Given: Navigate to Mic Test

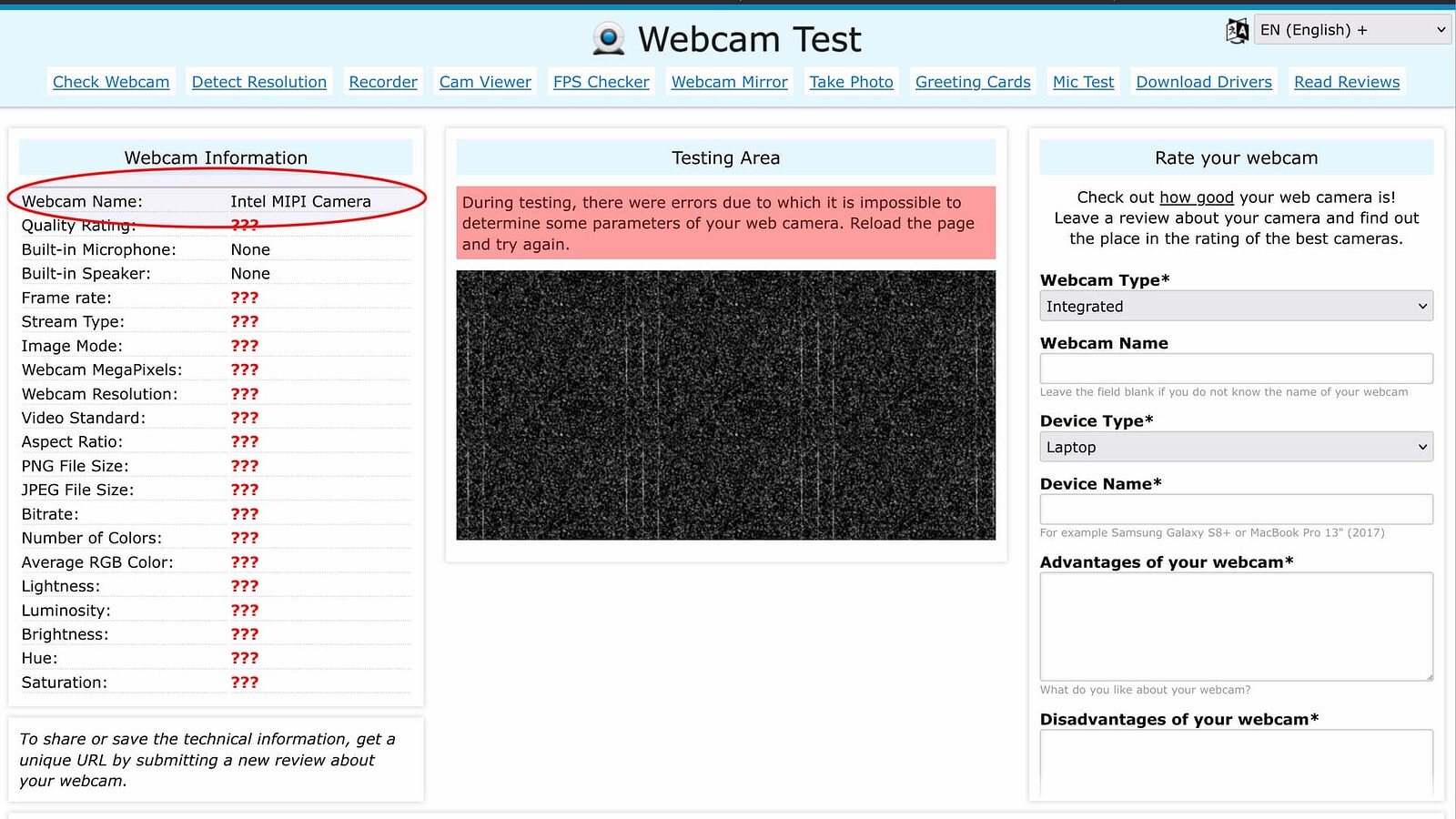Looking at the screenshot, I should [x=1083, y=82].
